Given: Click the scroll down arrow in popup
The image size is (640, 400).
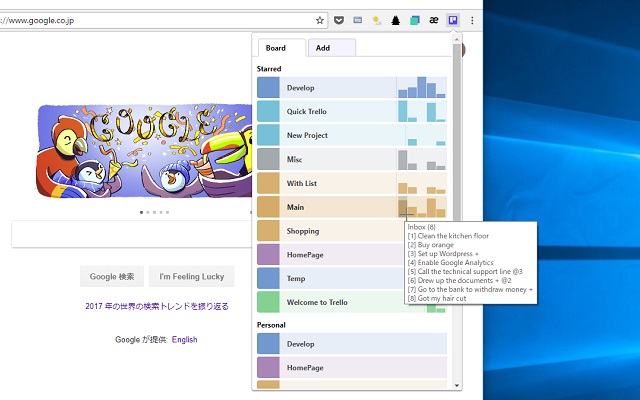Looking at the screenshot, I should tap(457, 384).
